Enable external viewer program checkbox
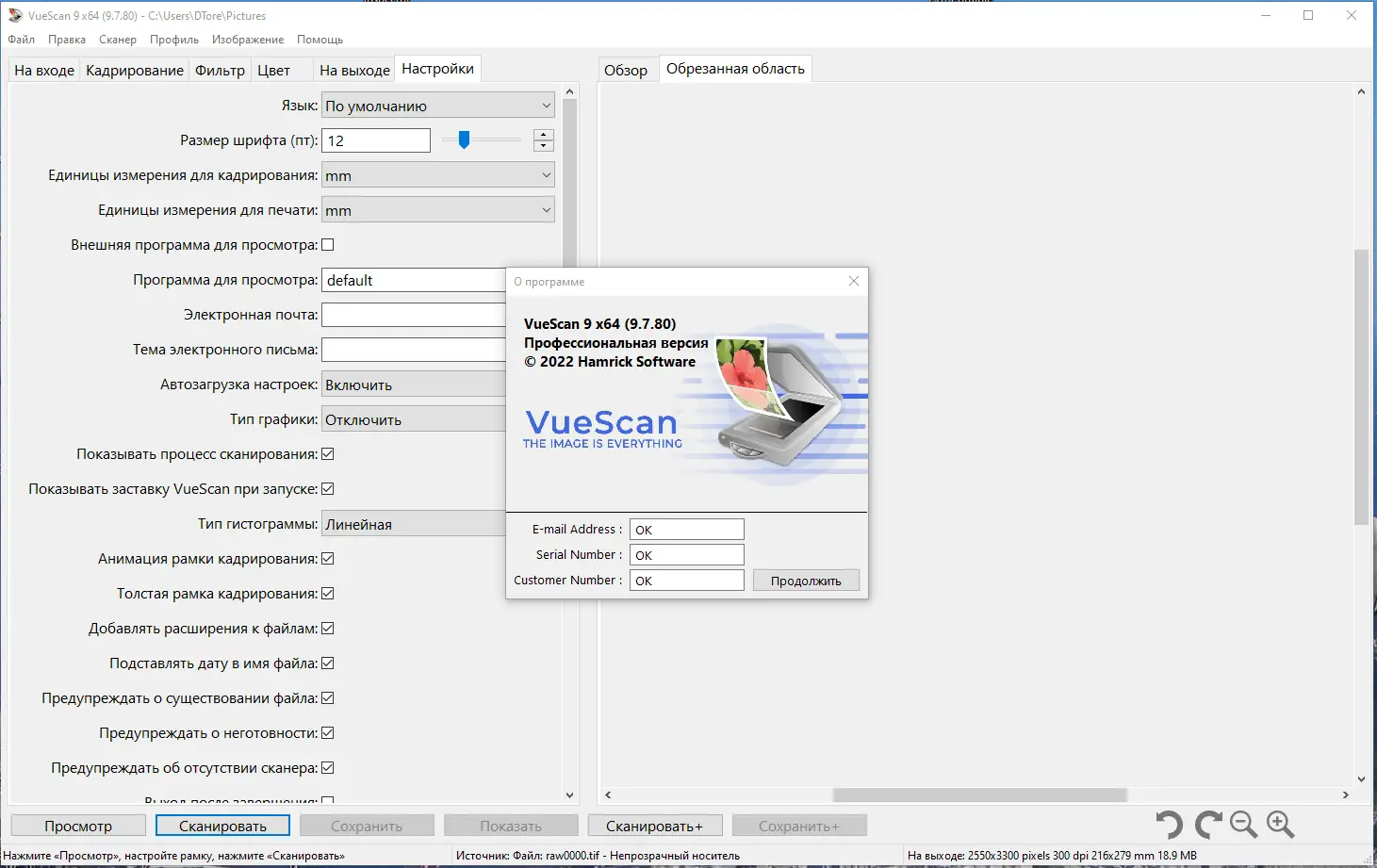This screenshot has width=1377, height=868. click(x=327, y=244)
